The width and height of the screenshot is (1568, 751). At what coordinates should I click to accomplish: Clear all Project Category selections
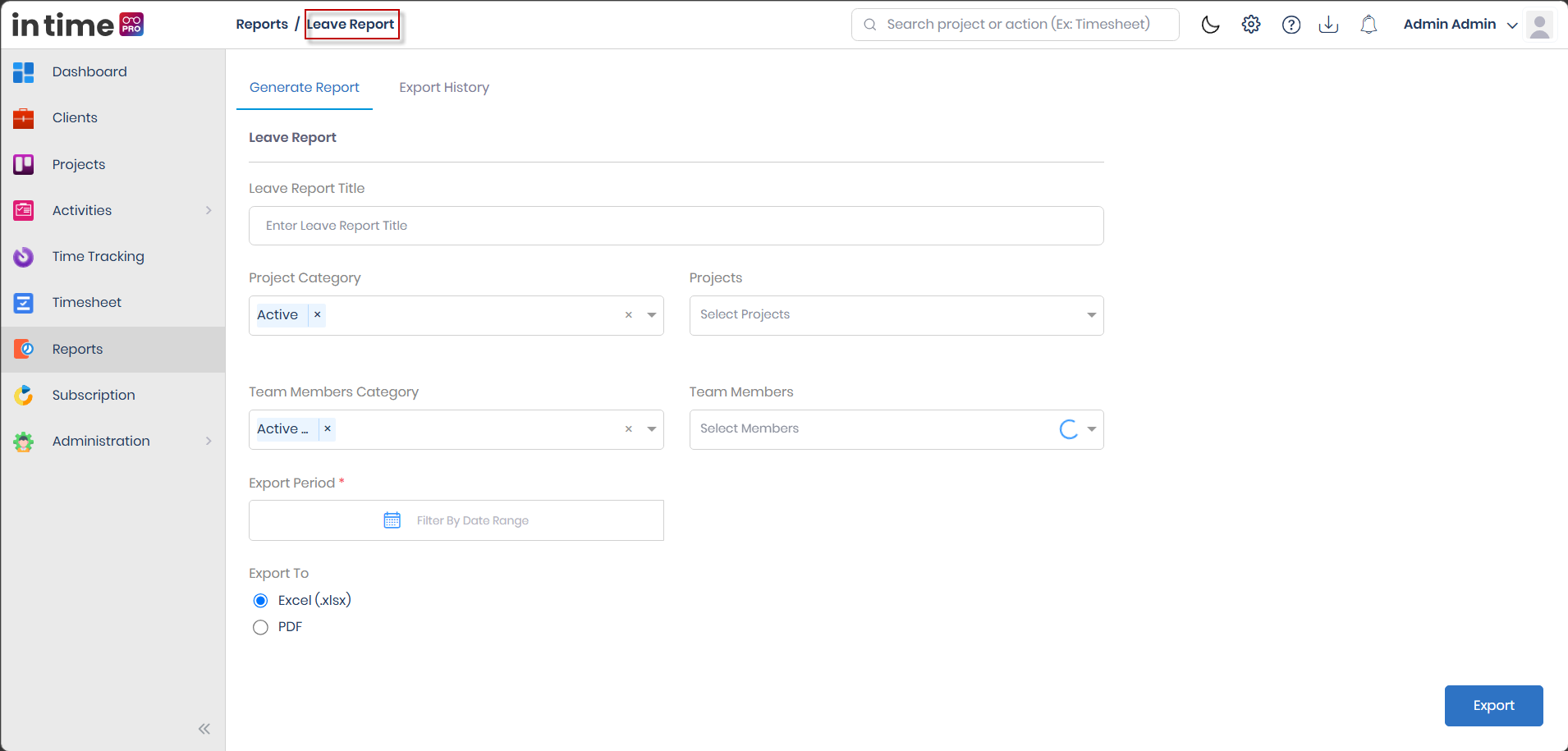coord(629,315)
